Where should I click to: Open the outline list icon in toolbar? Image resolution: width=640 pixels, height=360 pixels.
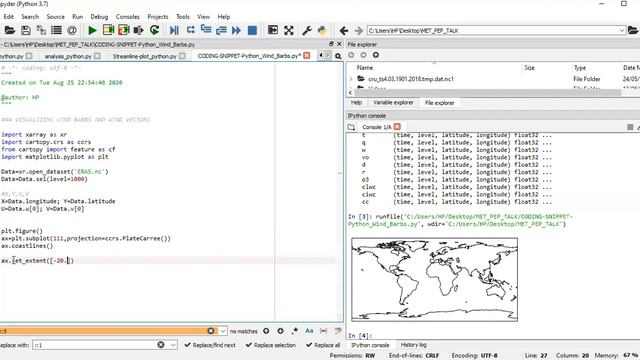tap(56, 30)
